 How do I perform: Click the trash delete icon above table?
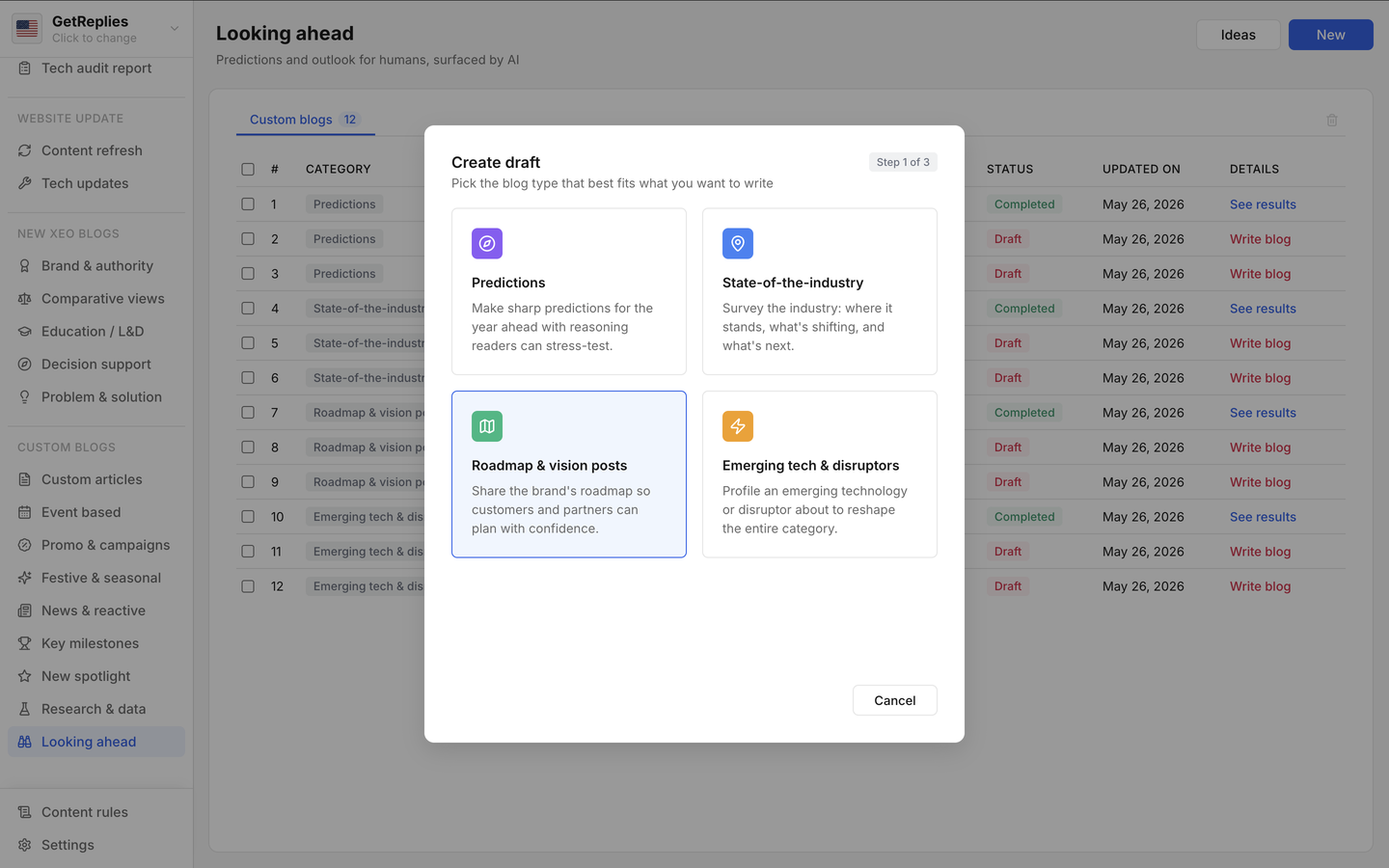pos(1332,121)
